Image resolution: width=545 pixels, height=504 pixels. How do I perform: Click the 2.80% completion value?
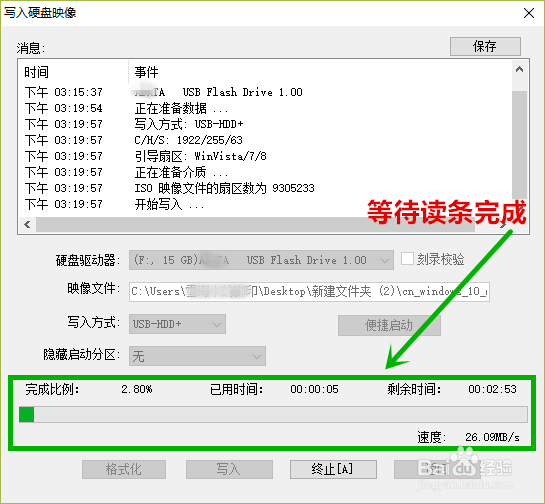137,389
